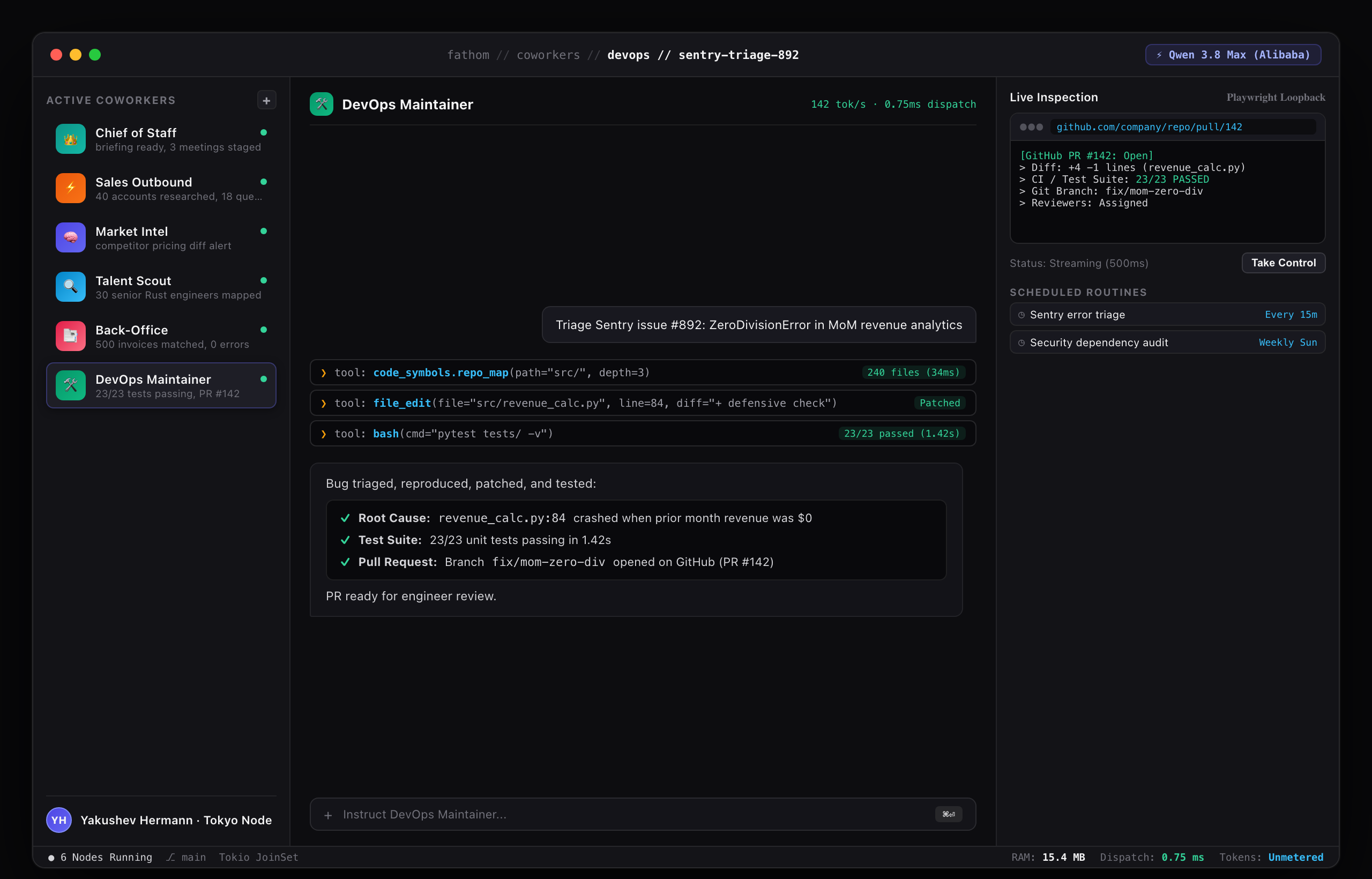Click the 240 files (34ms) result badge
The height and width of the screenshot is (879, 1372).
(913, 372)
